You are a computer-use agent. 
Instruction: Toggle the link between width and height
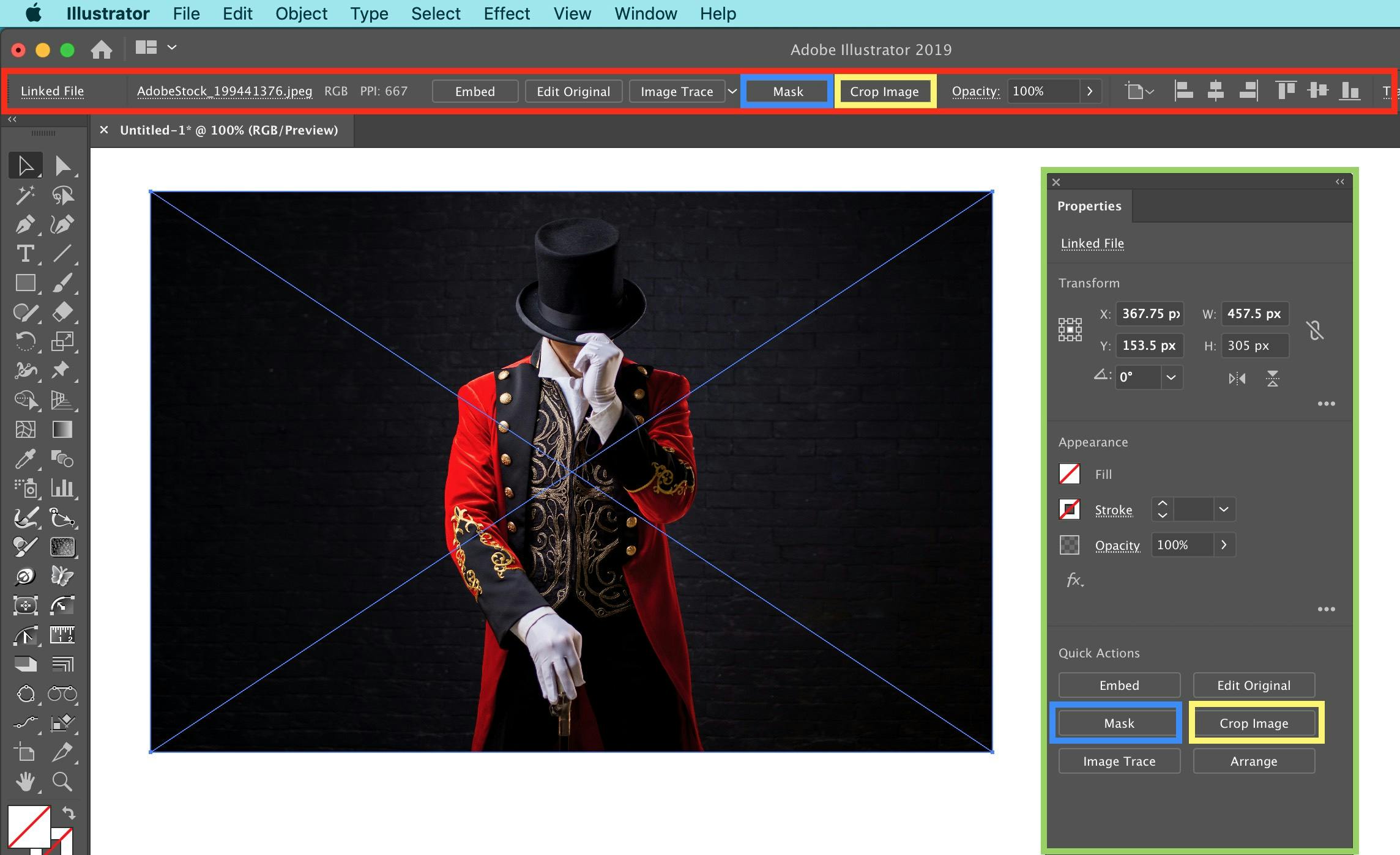[x=1316, y=330]
